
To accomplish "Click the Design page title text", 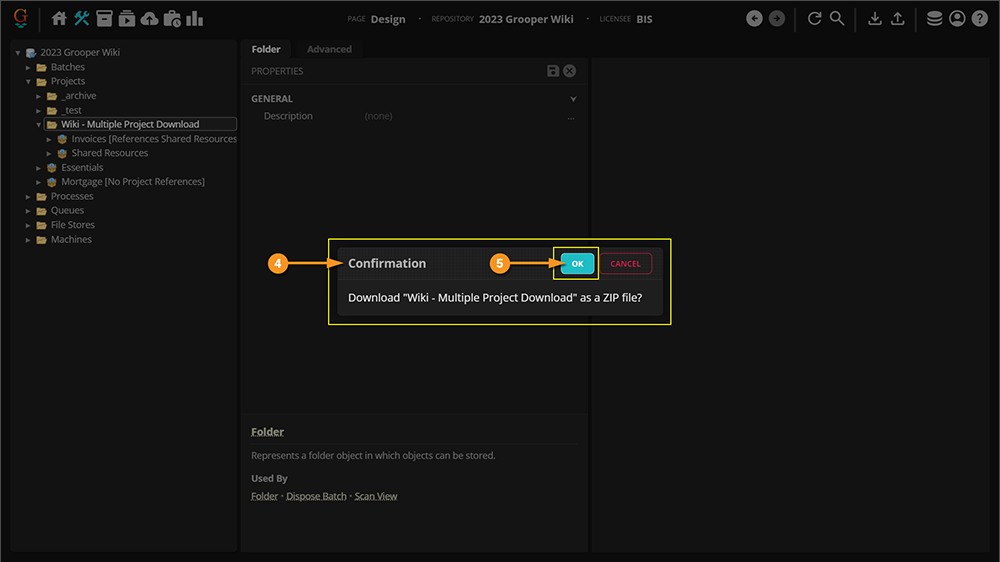I will [388, 19].
